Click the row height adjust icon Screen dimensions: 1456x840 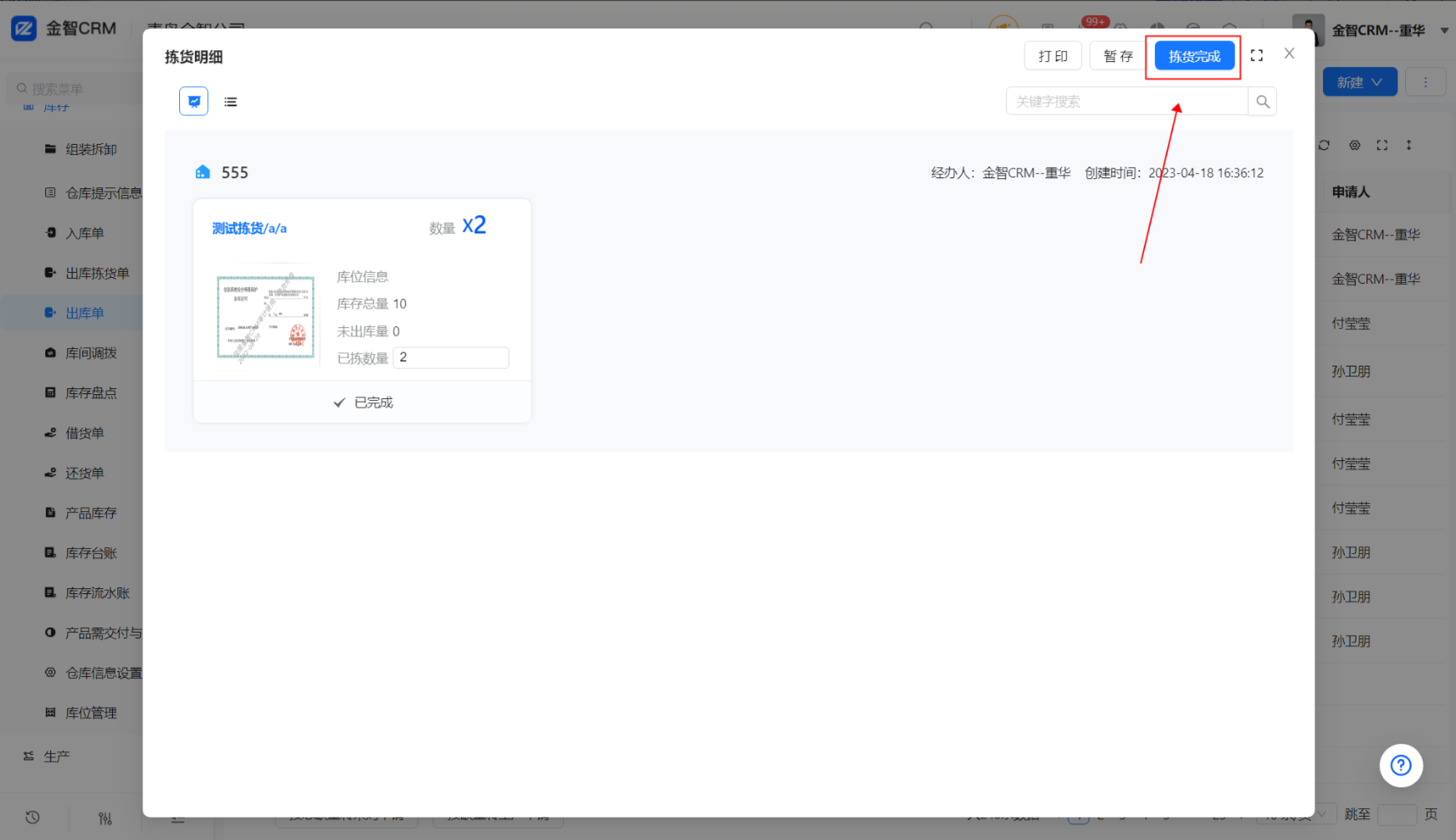pos(1409,145)
